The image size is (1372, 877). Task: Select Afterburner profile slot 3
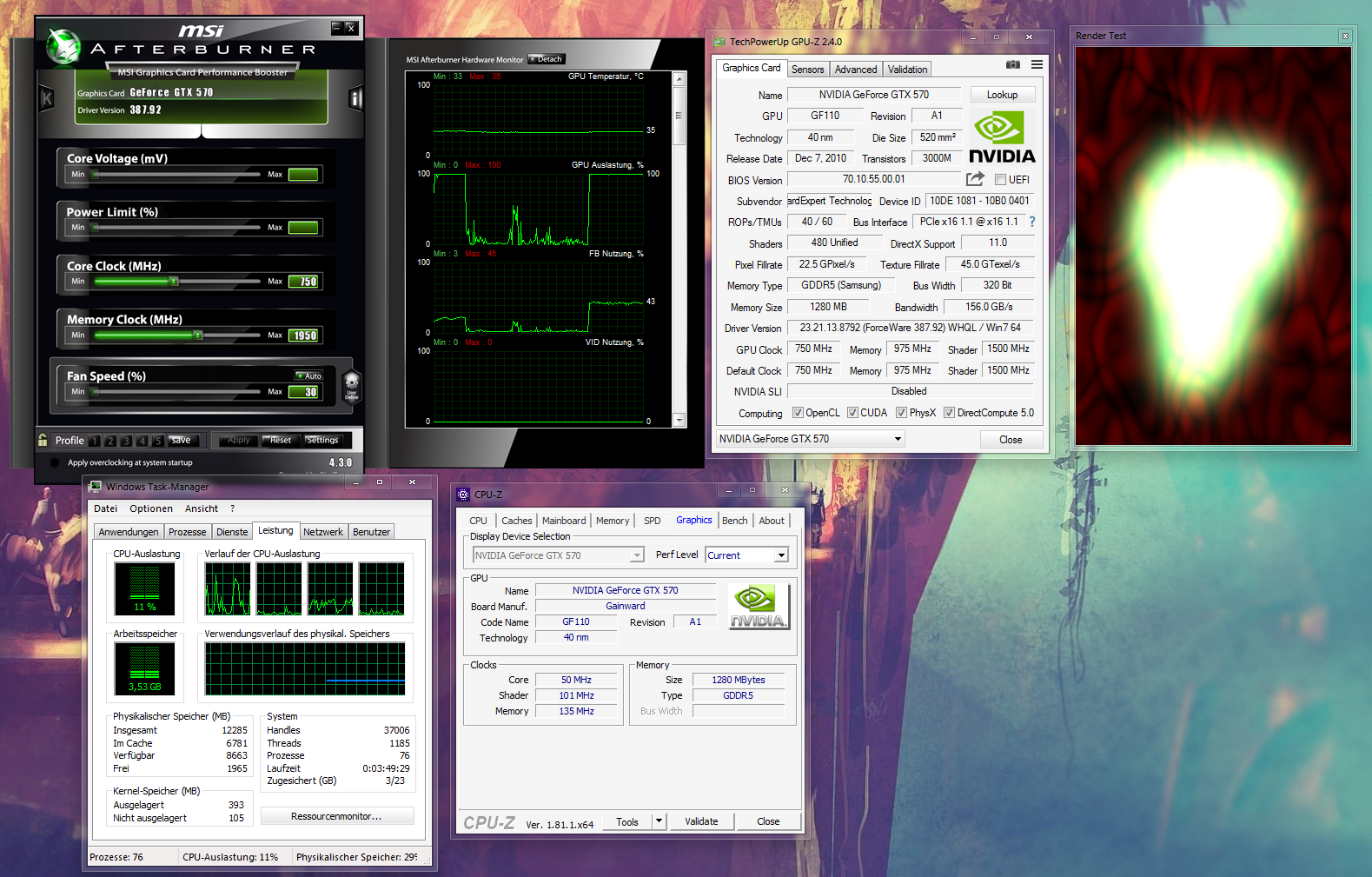coord(126,441)
